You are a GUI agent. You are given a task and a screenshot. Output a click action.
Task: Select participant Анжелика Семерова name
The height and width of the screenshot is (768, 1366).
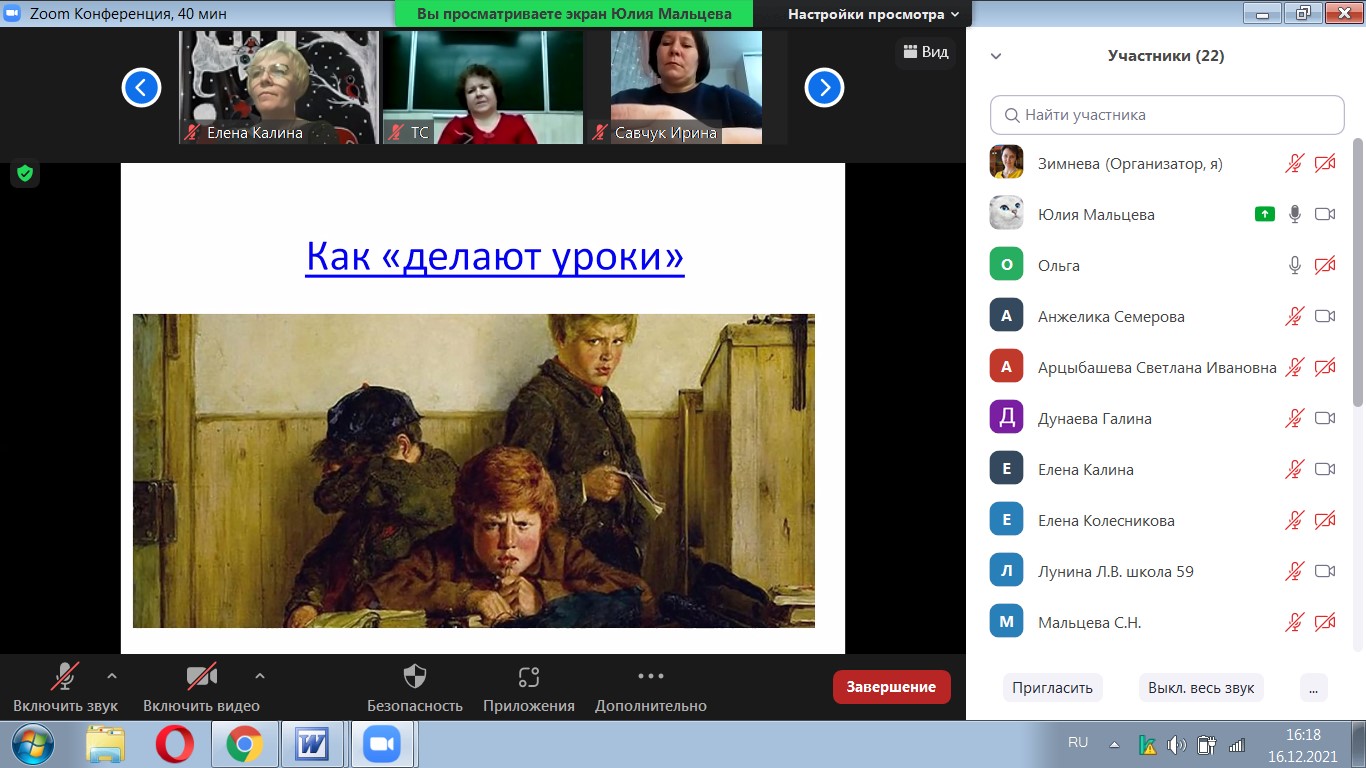1111,316
